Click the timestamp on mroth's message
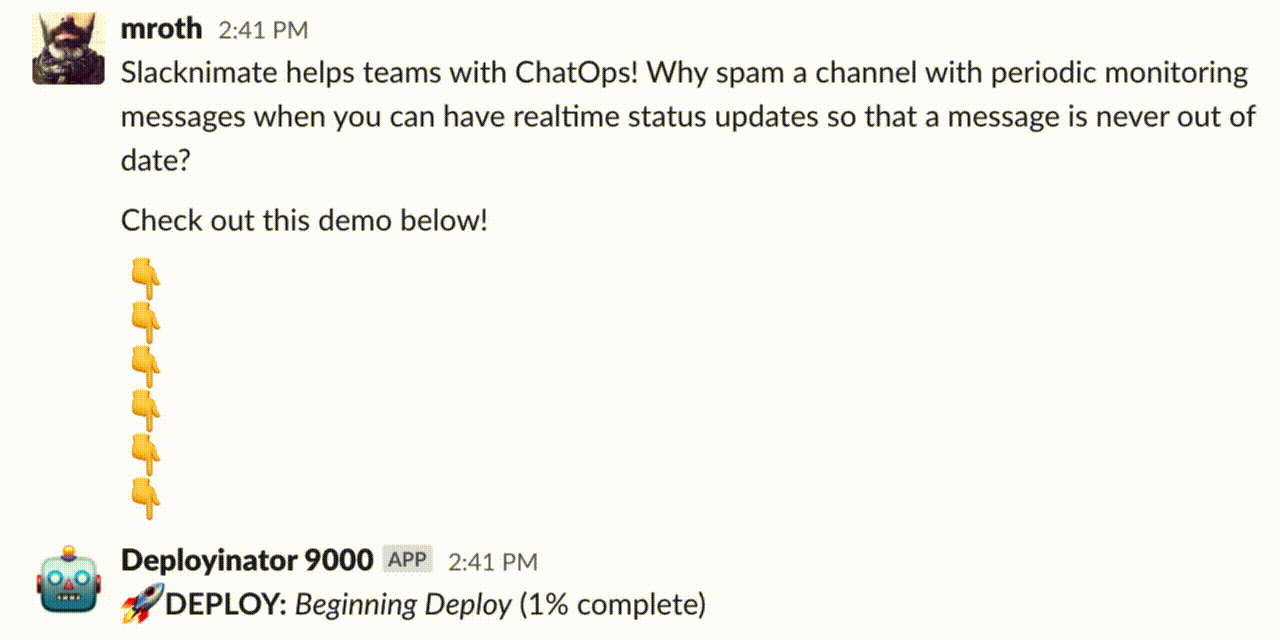The image size is (1280, 640). click(x=263, y=31)
